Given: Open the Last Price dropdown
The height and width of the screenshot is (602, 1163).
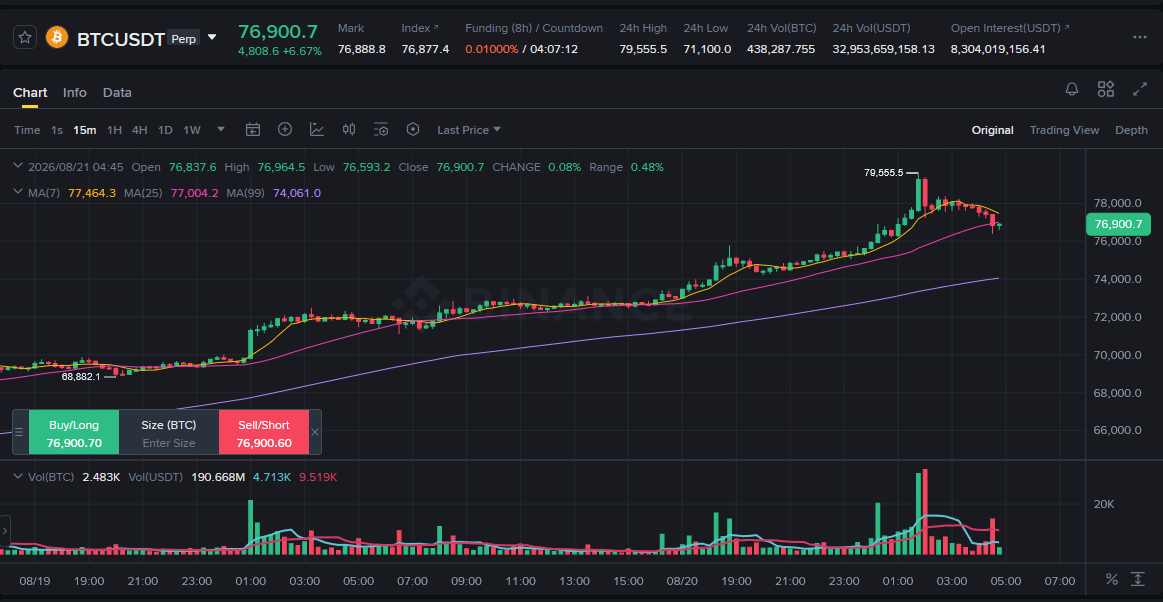Looking at the screenshot, I should pyautogui.click(x=469, y=130).
